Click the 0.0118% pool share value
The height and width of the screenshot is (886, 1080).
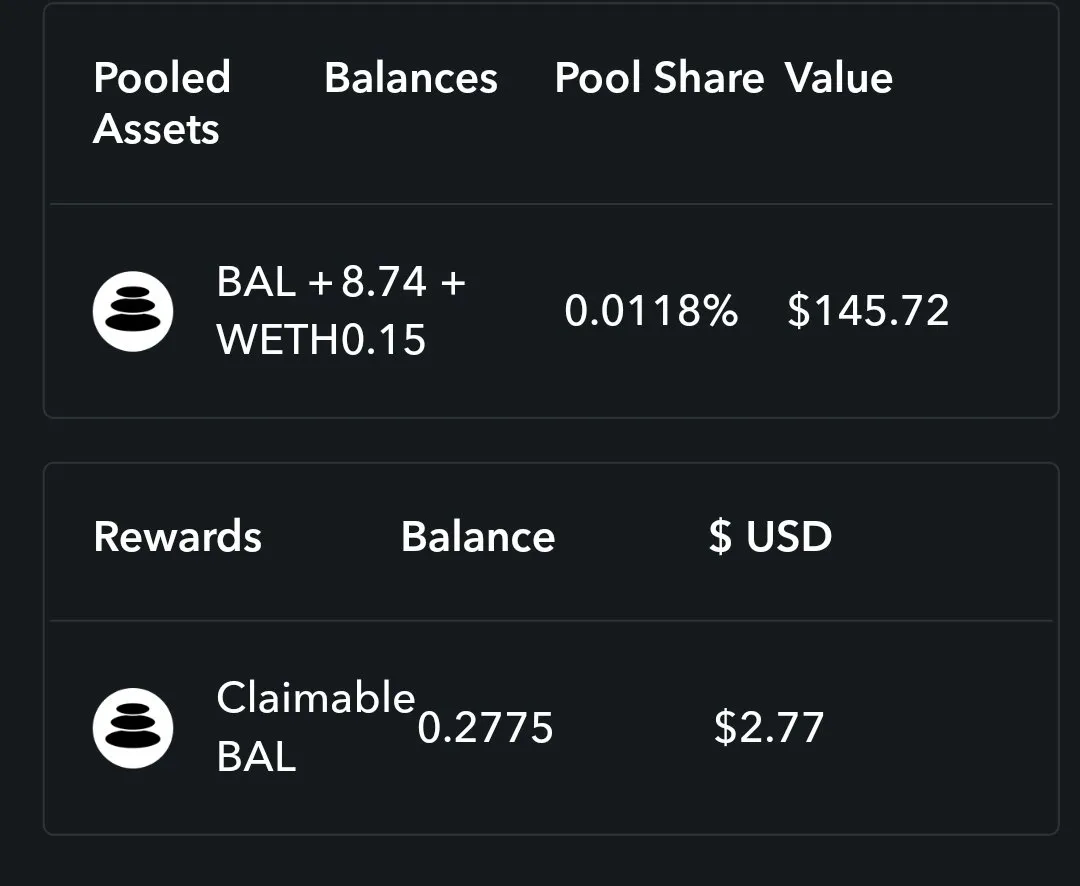(x=651, y=311)
